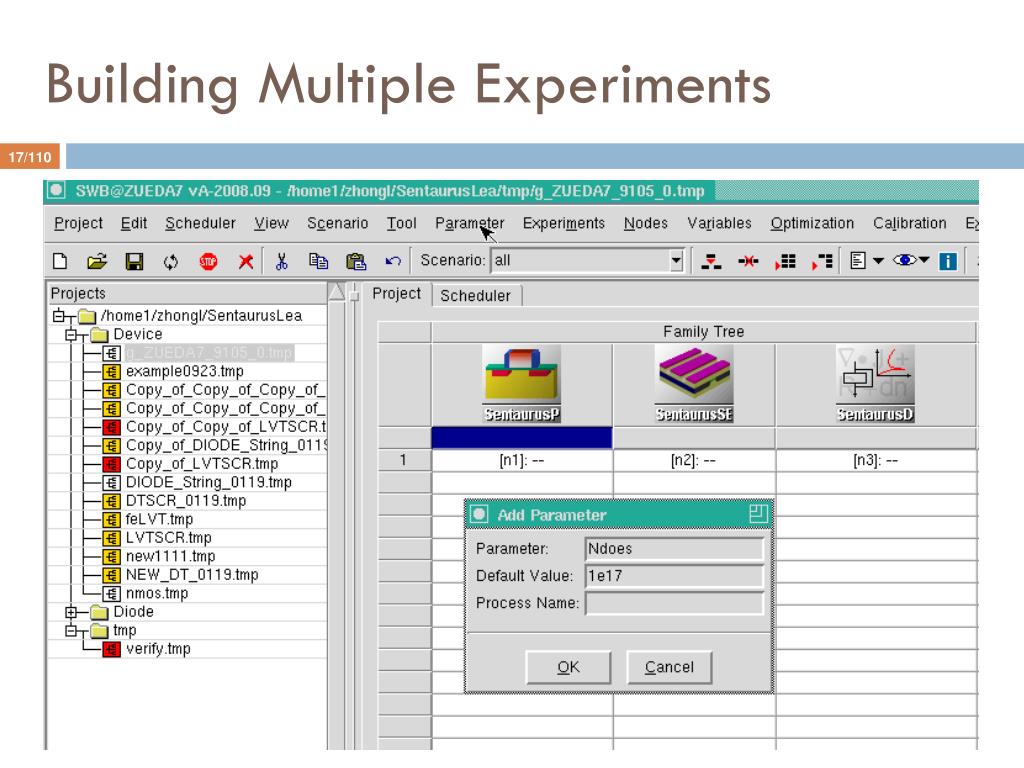Screen dimensions: 1024x768
Task: Open the Edit menu
Action: 134,223
